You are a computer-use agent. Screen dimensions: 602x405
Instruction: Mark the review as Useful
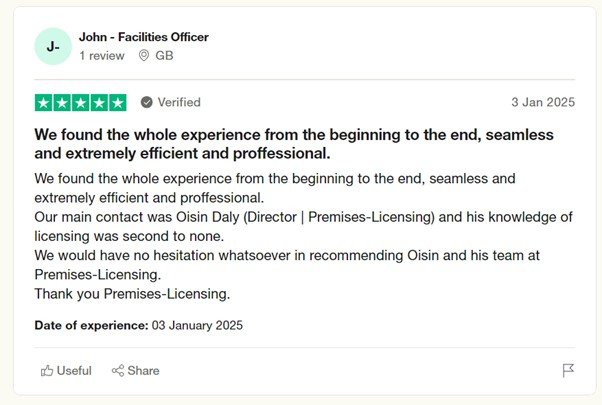[66, 370]
